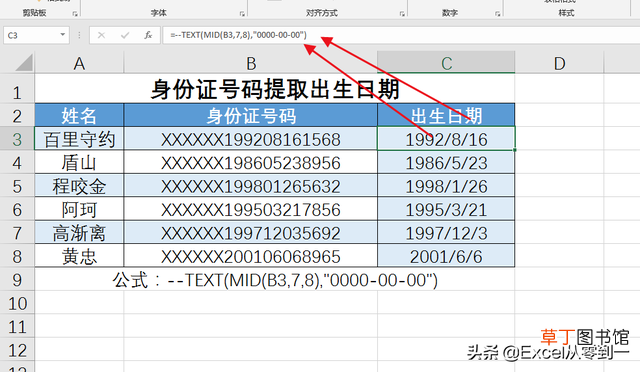Click the 公式 formula note in row 9
The height and width of the screenshot is (372, 640).
click(x=275, y=280)
